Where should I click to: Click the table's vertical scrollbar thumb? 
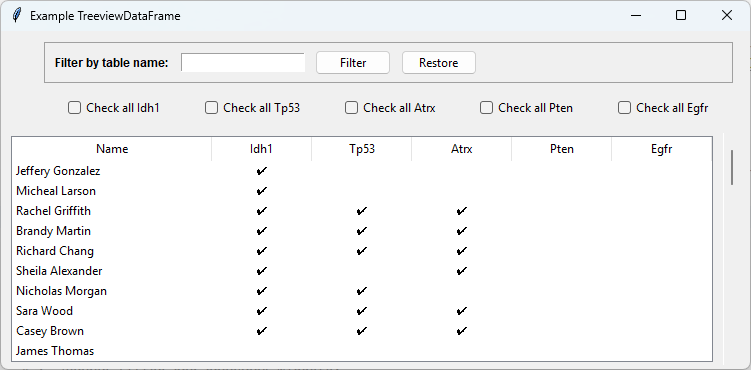(x=731, y=168)
